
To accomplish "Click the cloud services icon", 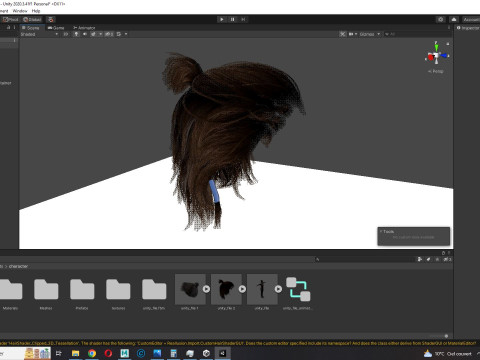I will point(454,19).
